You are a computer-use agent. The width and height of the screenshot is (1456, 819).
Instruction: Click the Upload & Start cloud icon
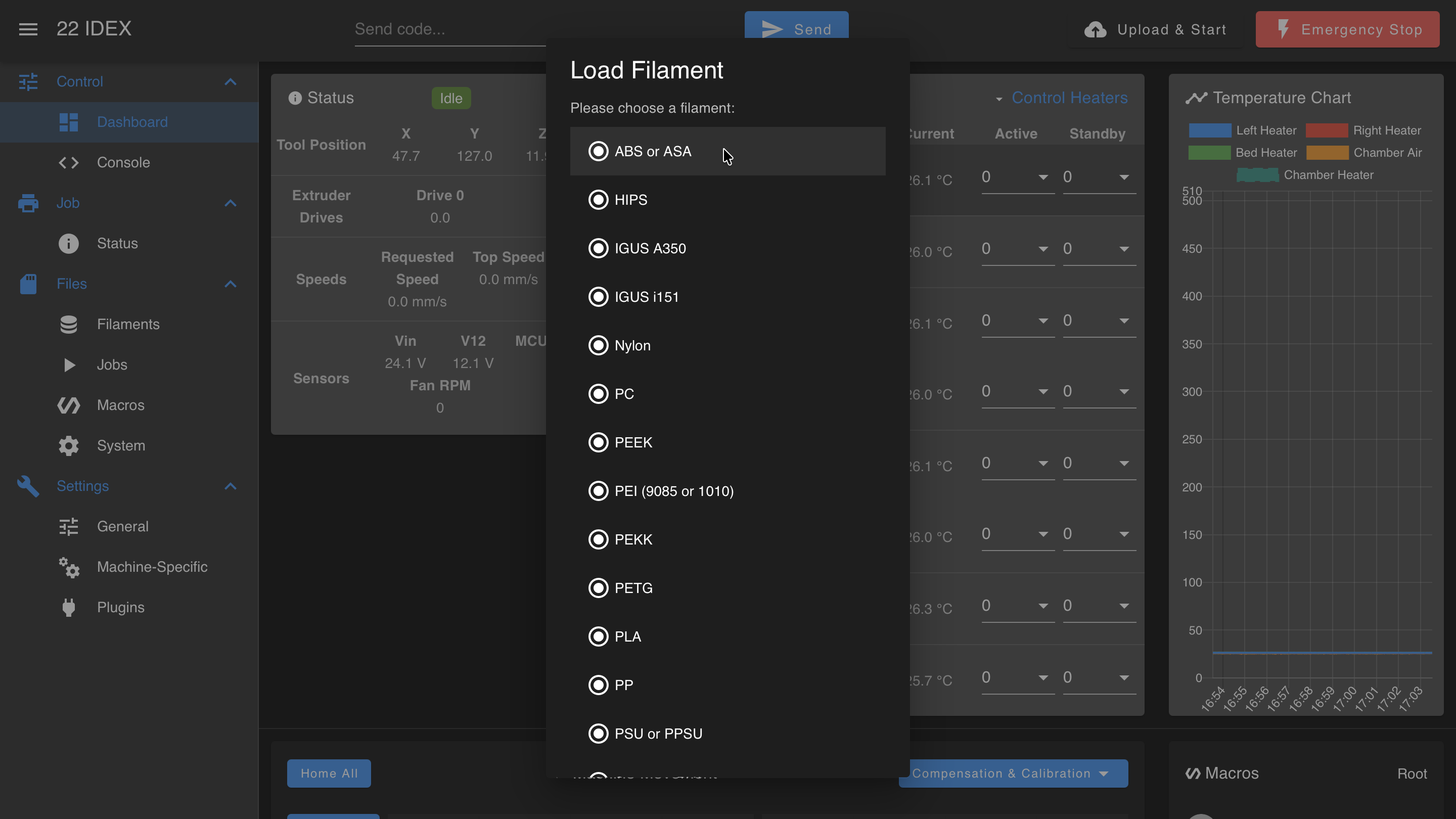coord(1096,29)
